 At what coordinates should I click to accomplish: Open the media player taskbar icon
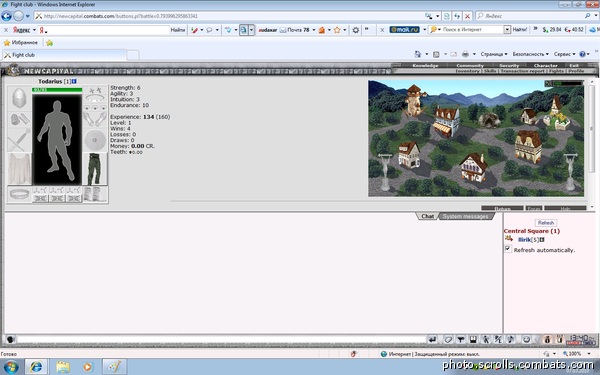point(87,367)
